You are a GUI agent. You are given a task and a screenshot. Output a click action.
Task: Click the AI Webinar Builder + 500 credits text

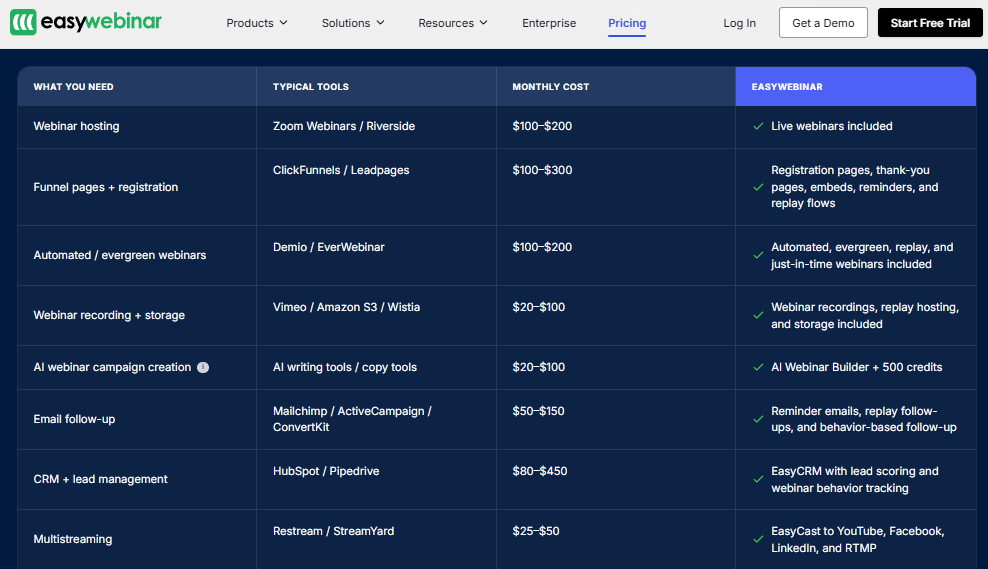(x=857, y=367)
